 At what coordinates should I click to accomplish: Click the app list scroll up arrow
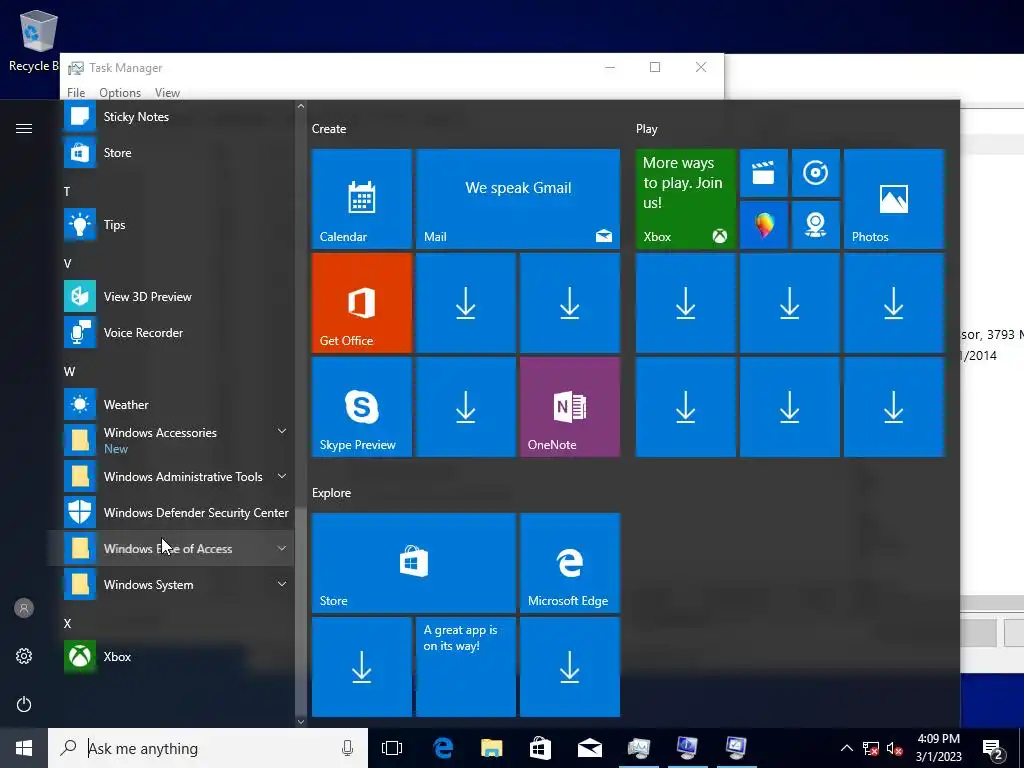tap(300, 106)
